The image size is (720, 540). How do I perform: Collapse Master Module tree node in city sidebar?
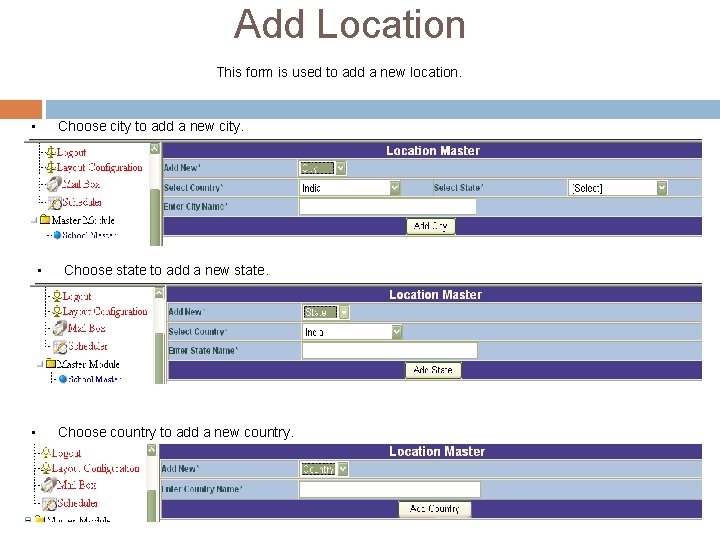click(34, 220)
